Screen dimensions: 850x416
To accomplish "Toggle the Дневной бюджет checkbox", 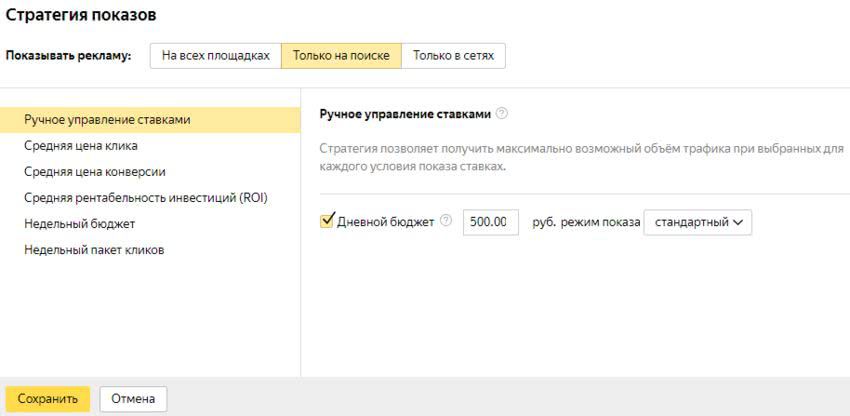I will click(326, 221).
